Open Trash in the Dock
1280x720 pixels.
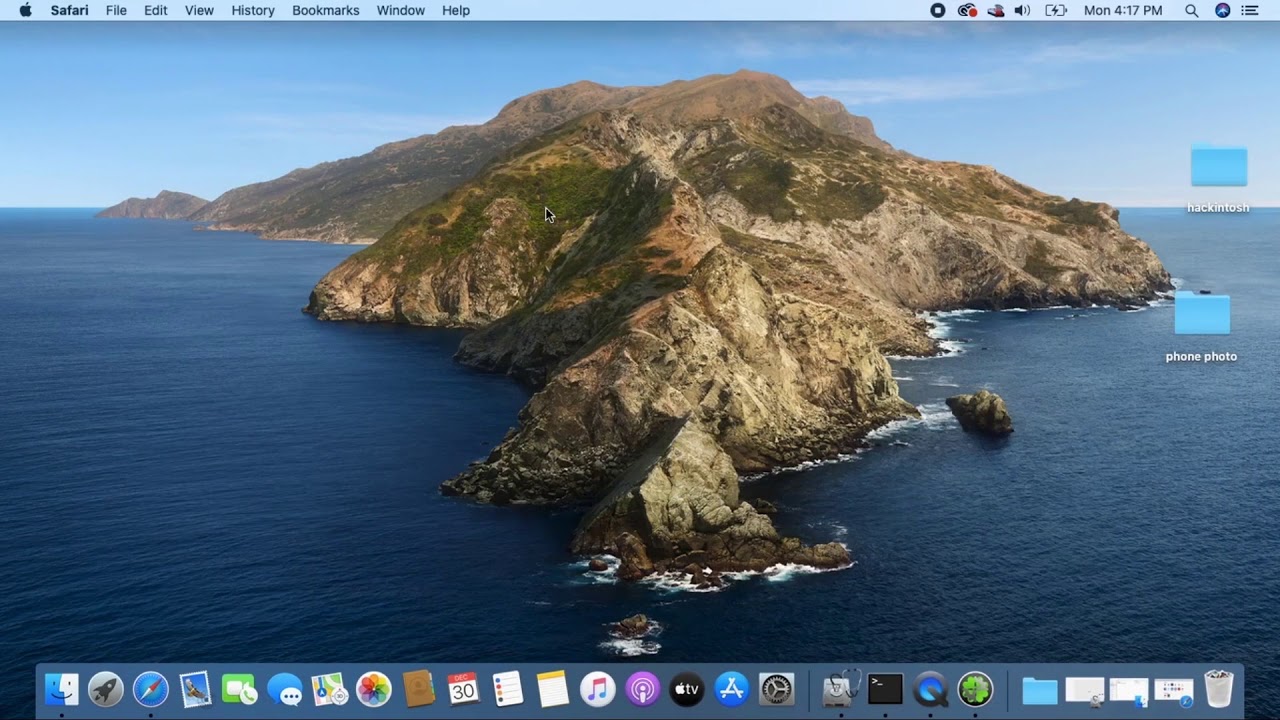[x=1219, y=689]
